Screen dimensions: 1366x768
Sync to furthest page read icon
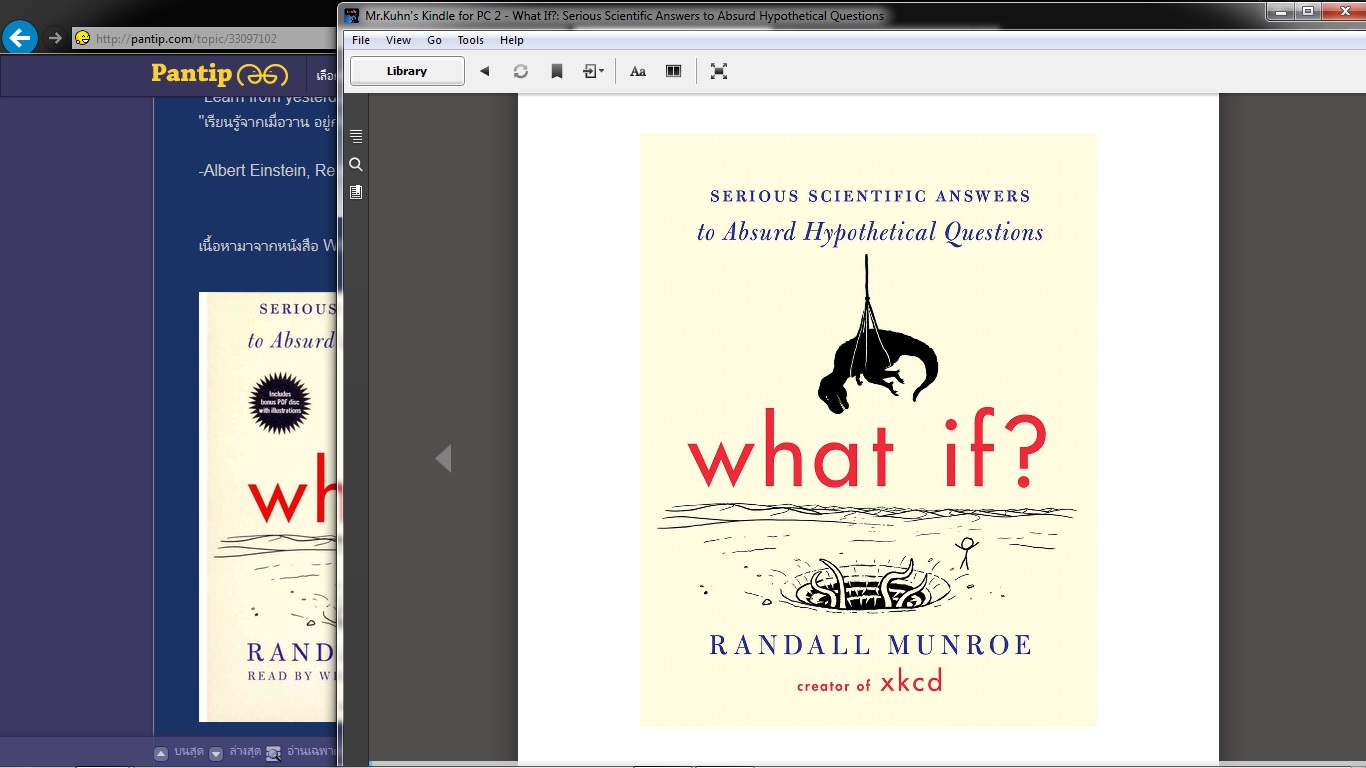(x=521, y=71)
